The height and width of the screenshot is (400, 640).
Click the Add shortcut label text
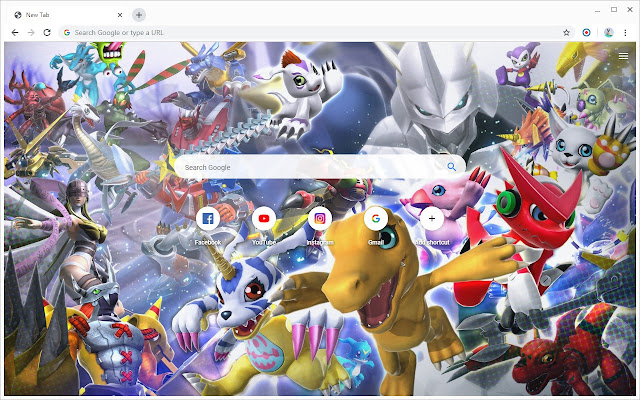[432, 242]
